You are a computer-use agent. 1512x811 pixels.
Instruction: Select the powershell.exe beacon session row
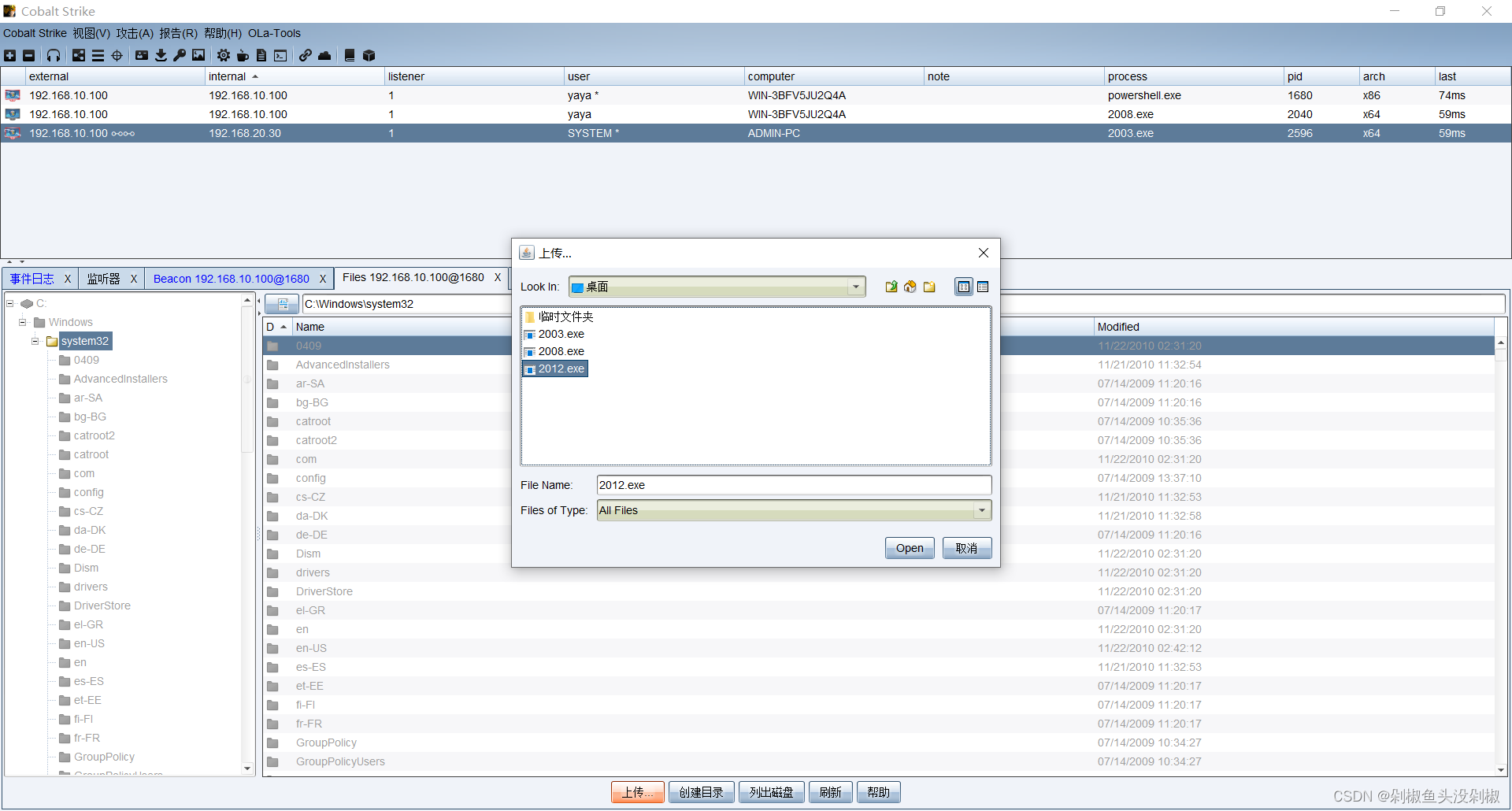click(756, 95)
